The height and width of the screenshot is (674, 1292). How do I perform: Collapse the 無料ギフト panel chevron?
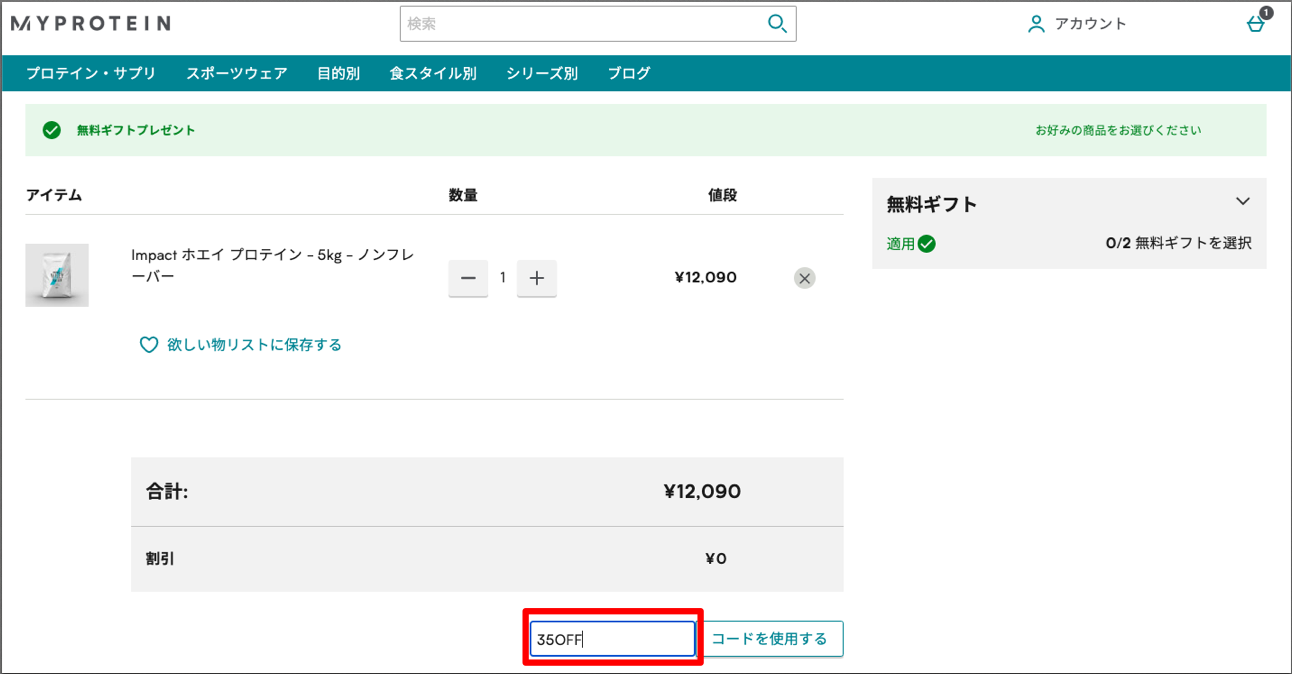coord(1243,201)
